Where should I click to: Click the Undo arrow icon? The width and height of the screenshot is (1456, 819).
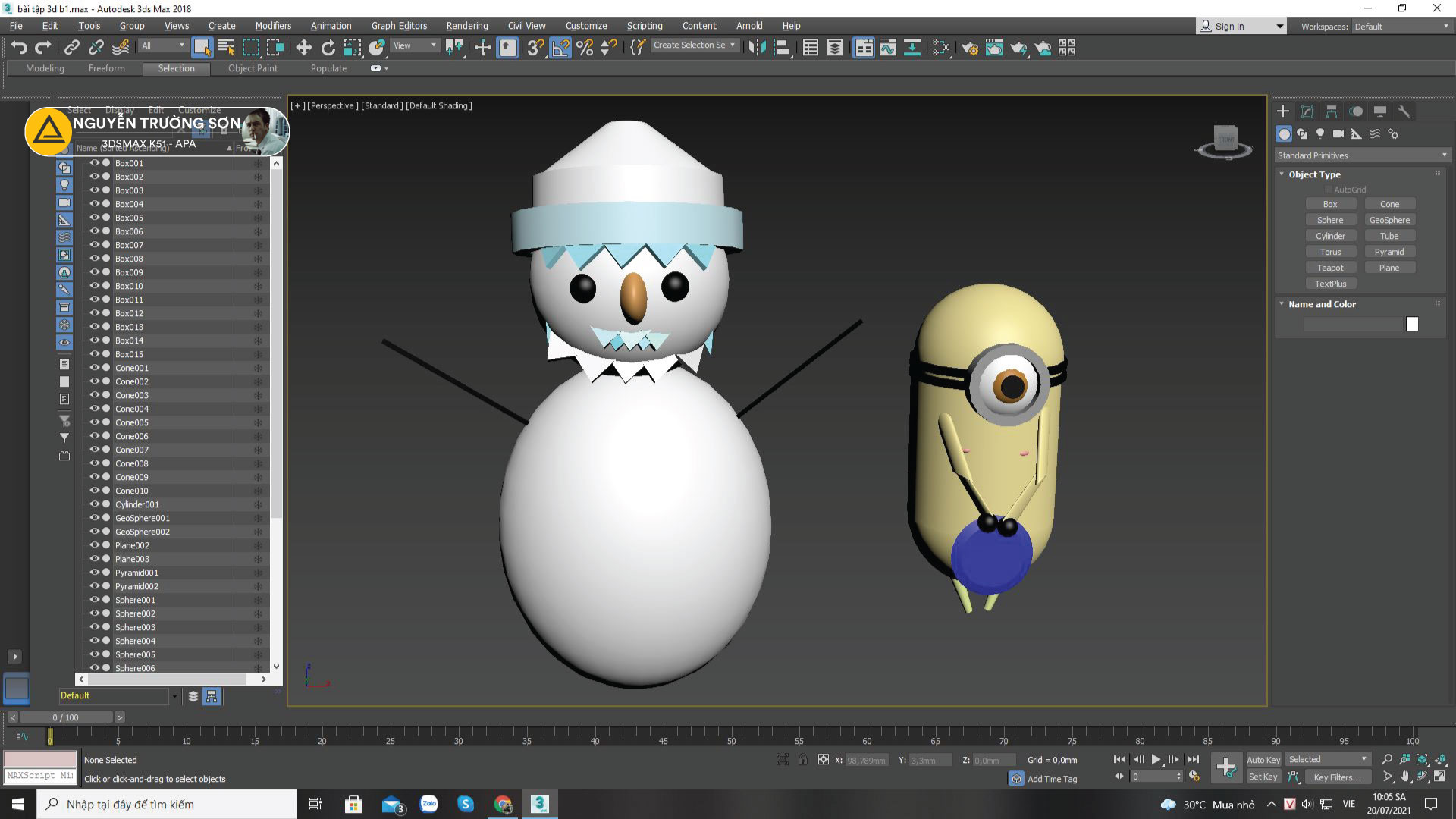[x=18, y=48]
